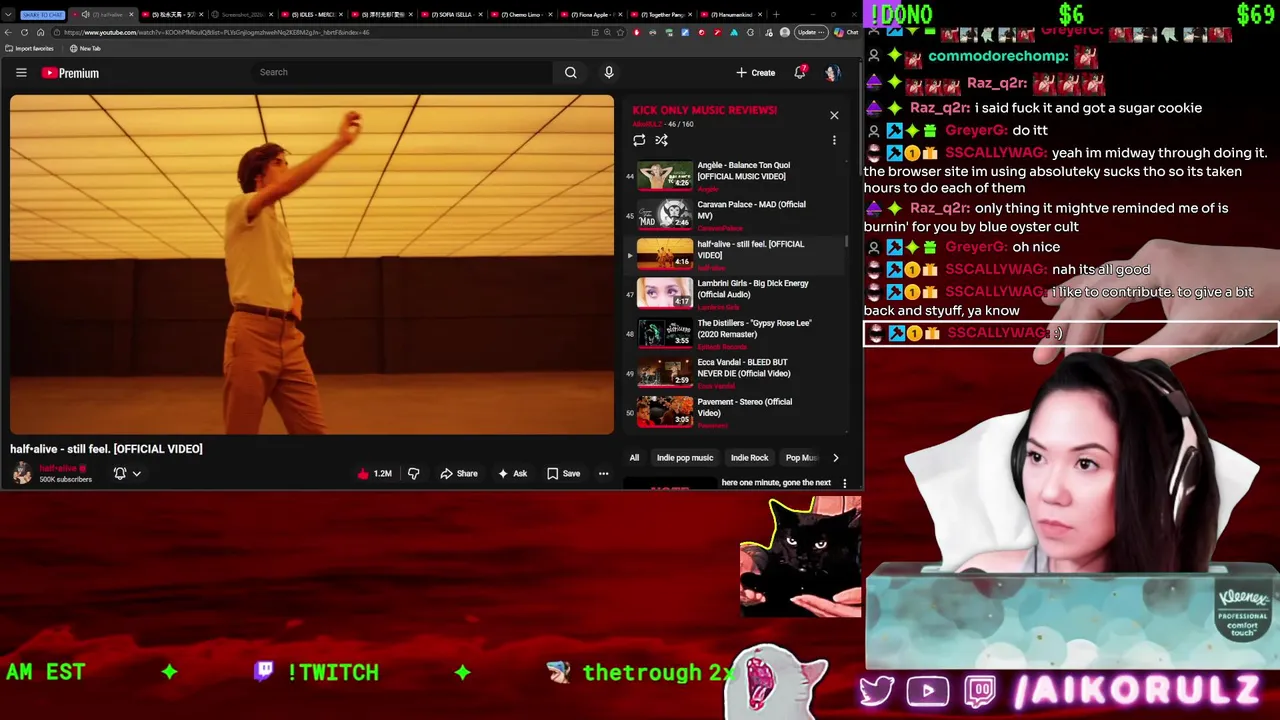Save video to playlist
1280x720 pixels.
tap(564, 473)
